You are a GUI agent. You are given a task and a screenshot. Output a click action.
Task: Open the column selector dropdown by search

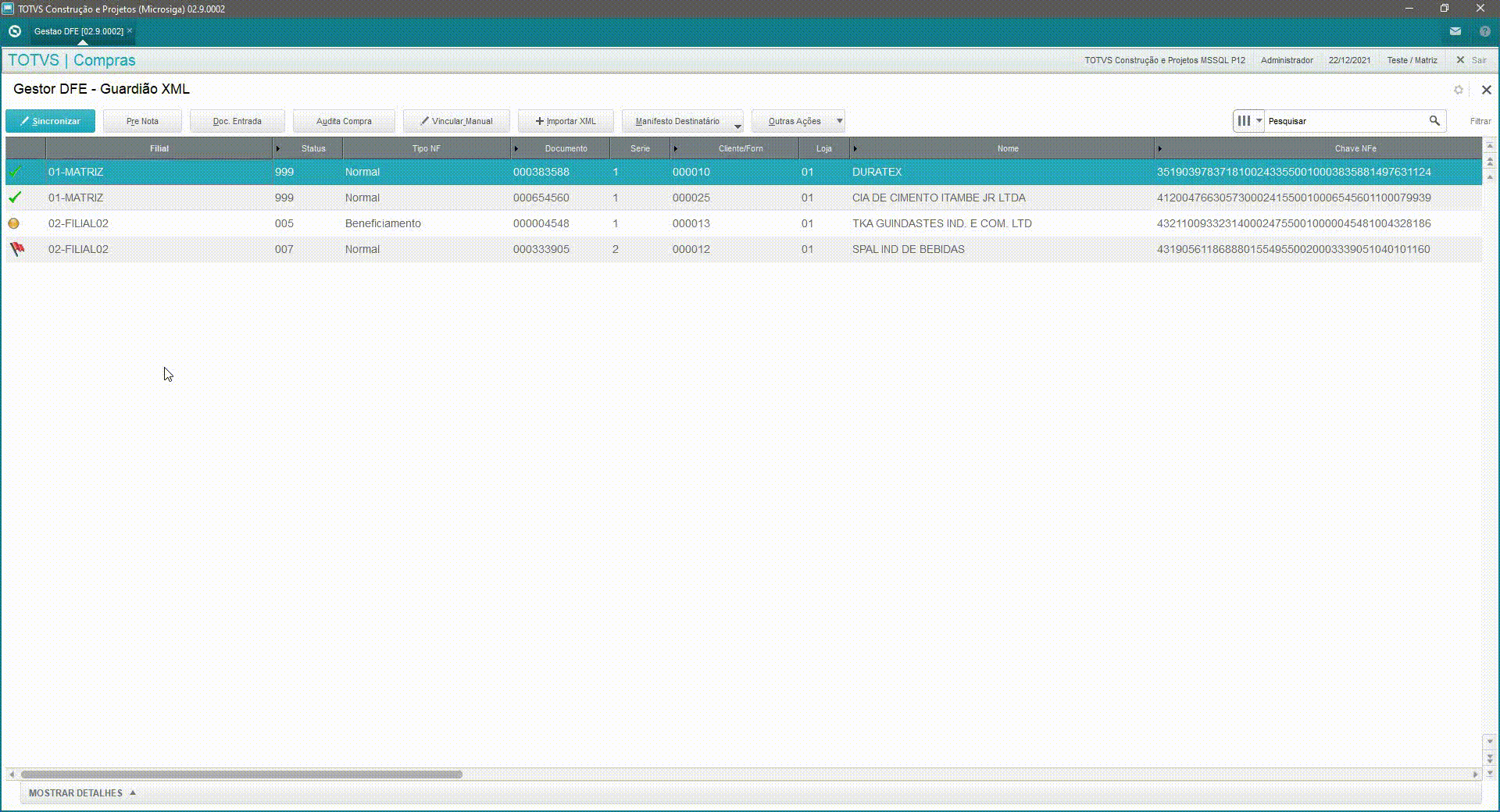[x=1249, y=121]
